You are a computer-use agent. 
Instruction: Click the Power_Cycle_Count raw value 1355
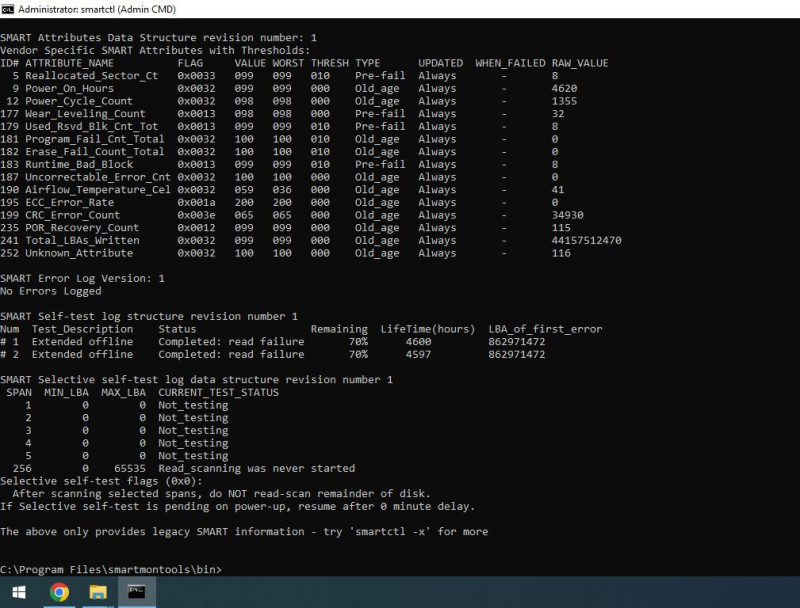pyautogui.click(x=564, y=101)
